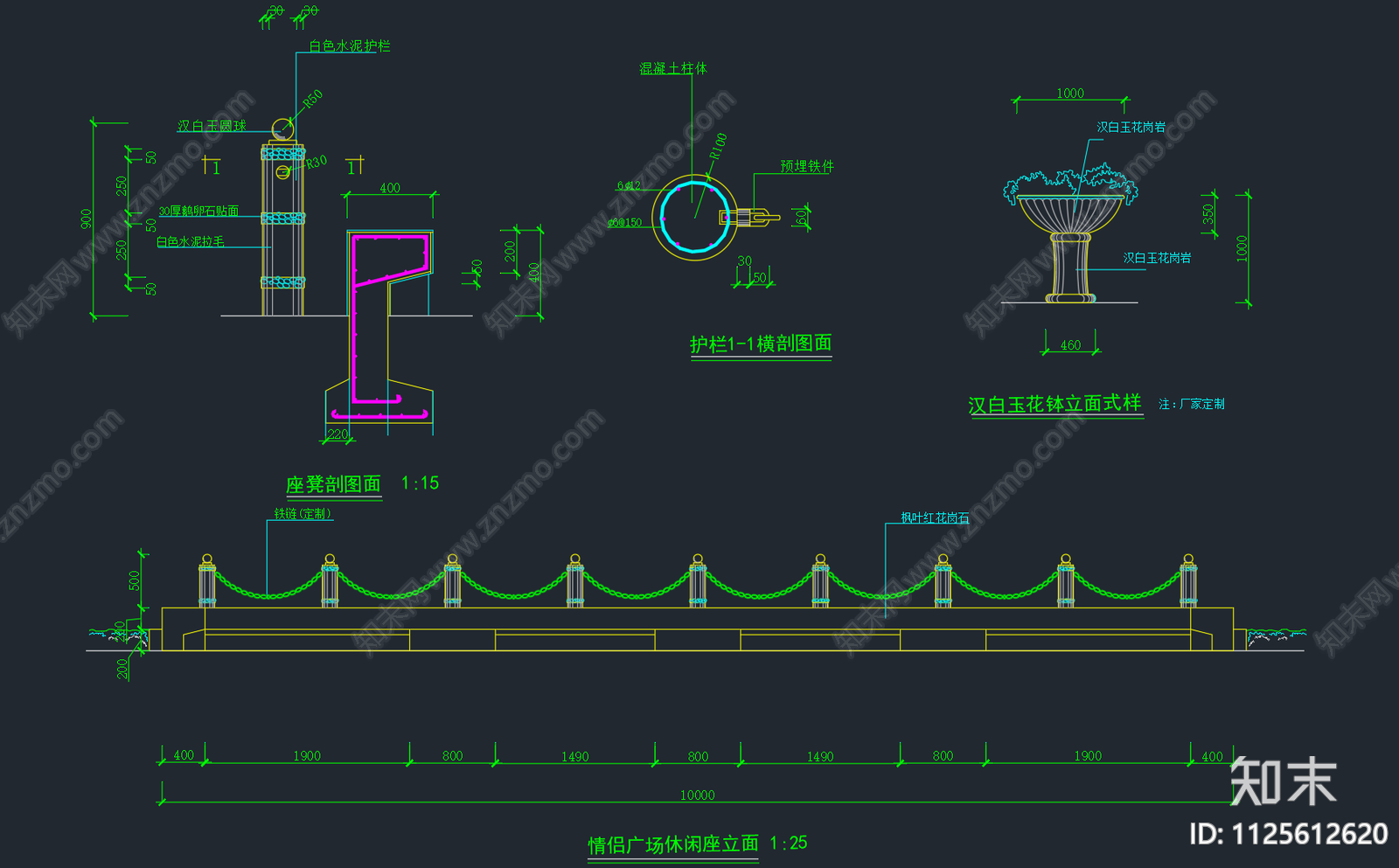This screenshot has height=868, width=1399.
Task: Click the '350' bowl height dimension
Action: [1208, 214]
